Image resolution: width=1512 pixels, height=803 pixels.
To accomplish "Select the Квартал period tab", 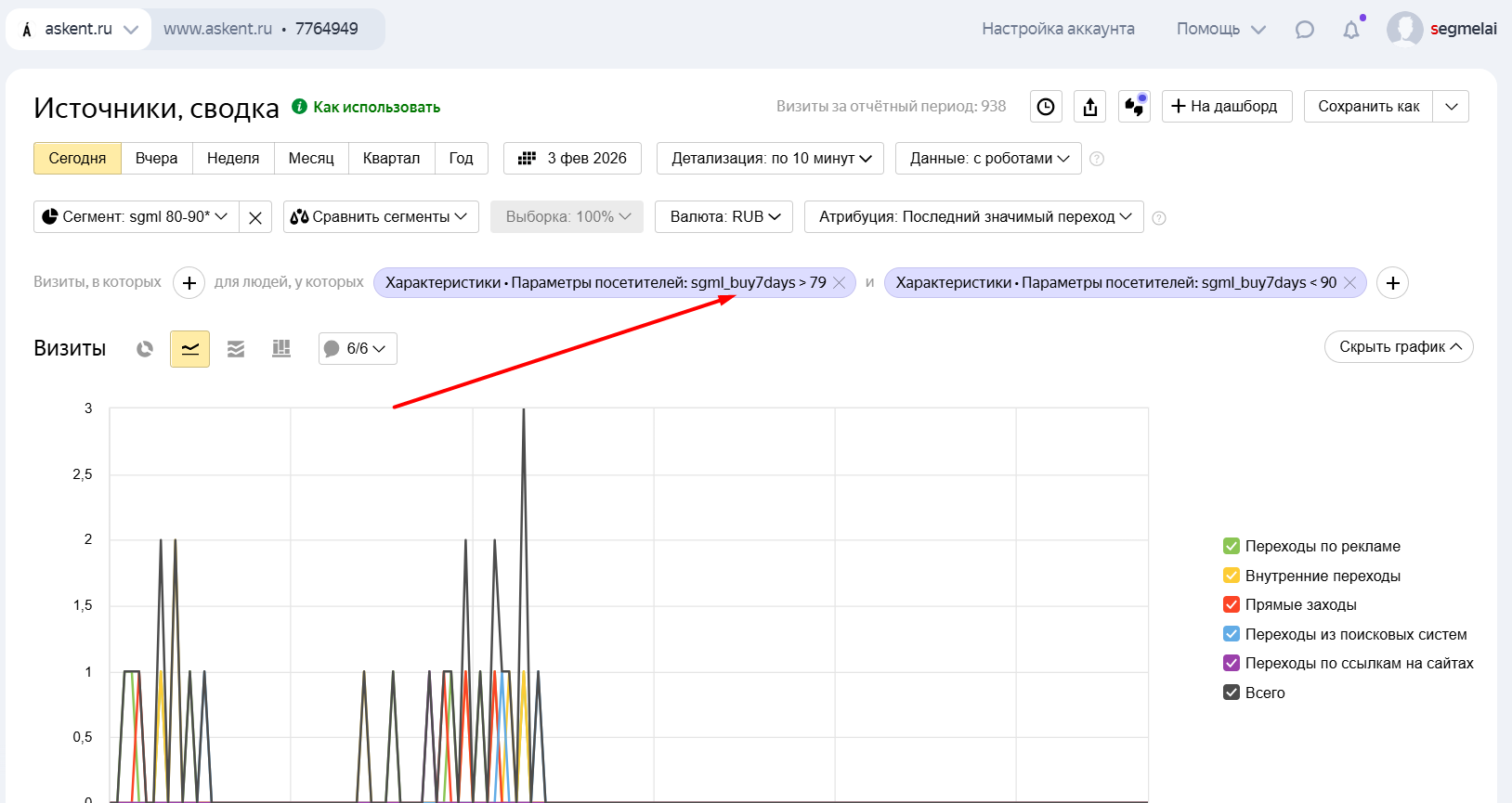I will [x=391, y=158].
